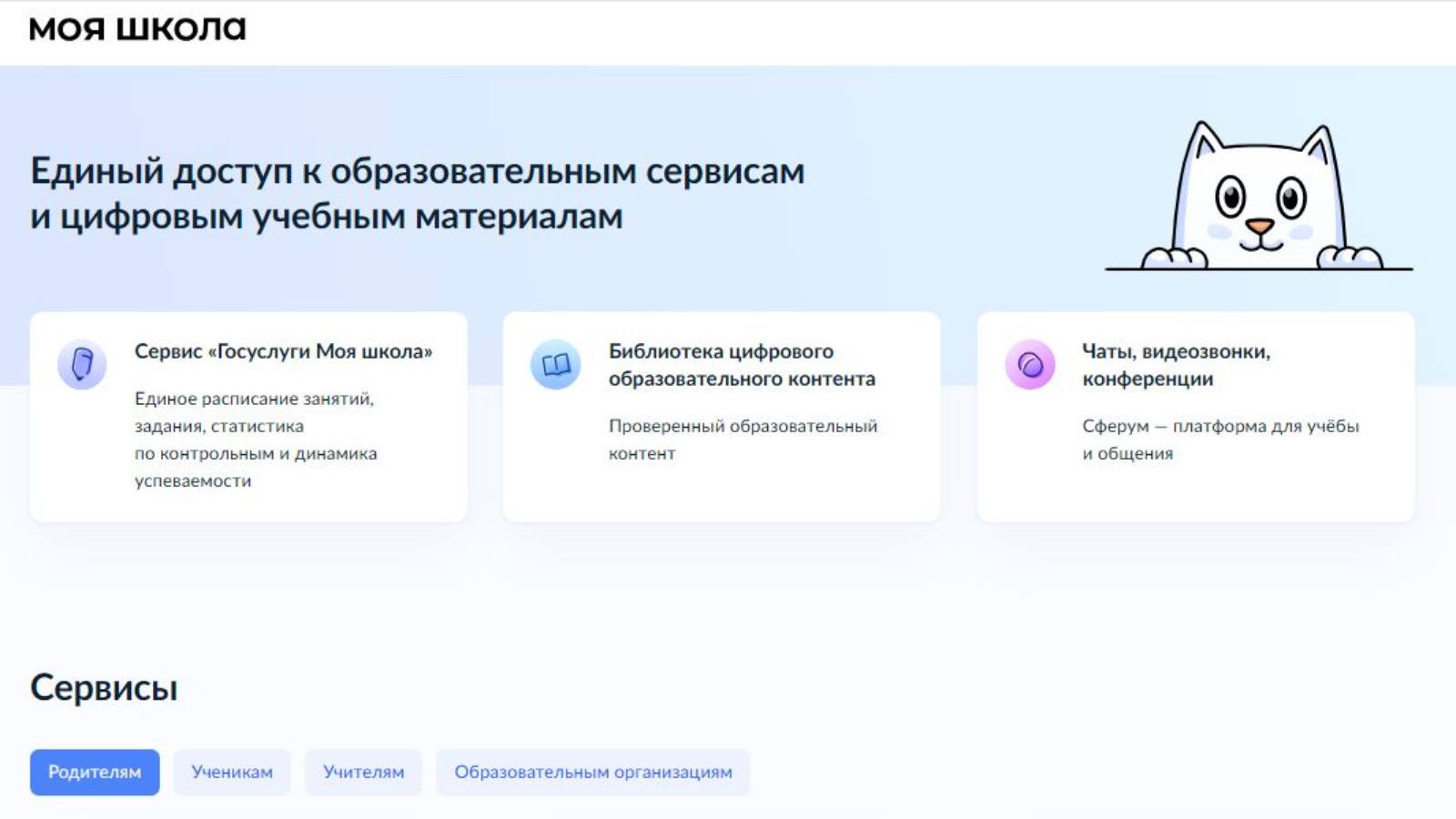Select the Образовательным организациям tab
Image resolution: width=1456 pixels, height=819 pixels.
point(593,772)
